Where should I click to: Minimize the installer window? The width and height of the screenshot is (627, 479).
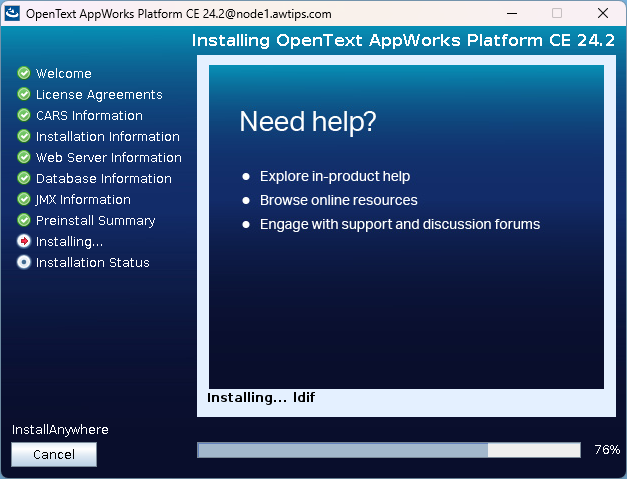pyautogui.click(x=510, y=14)
